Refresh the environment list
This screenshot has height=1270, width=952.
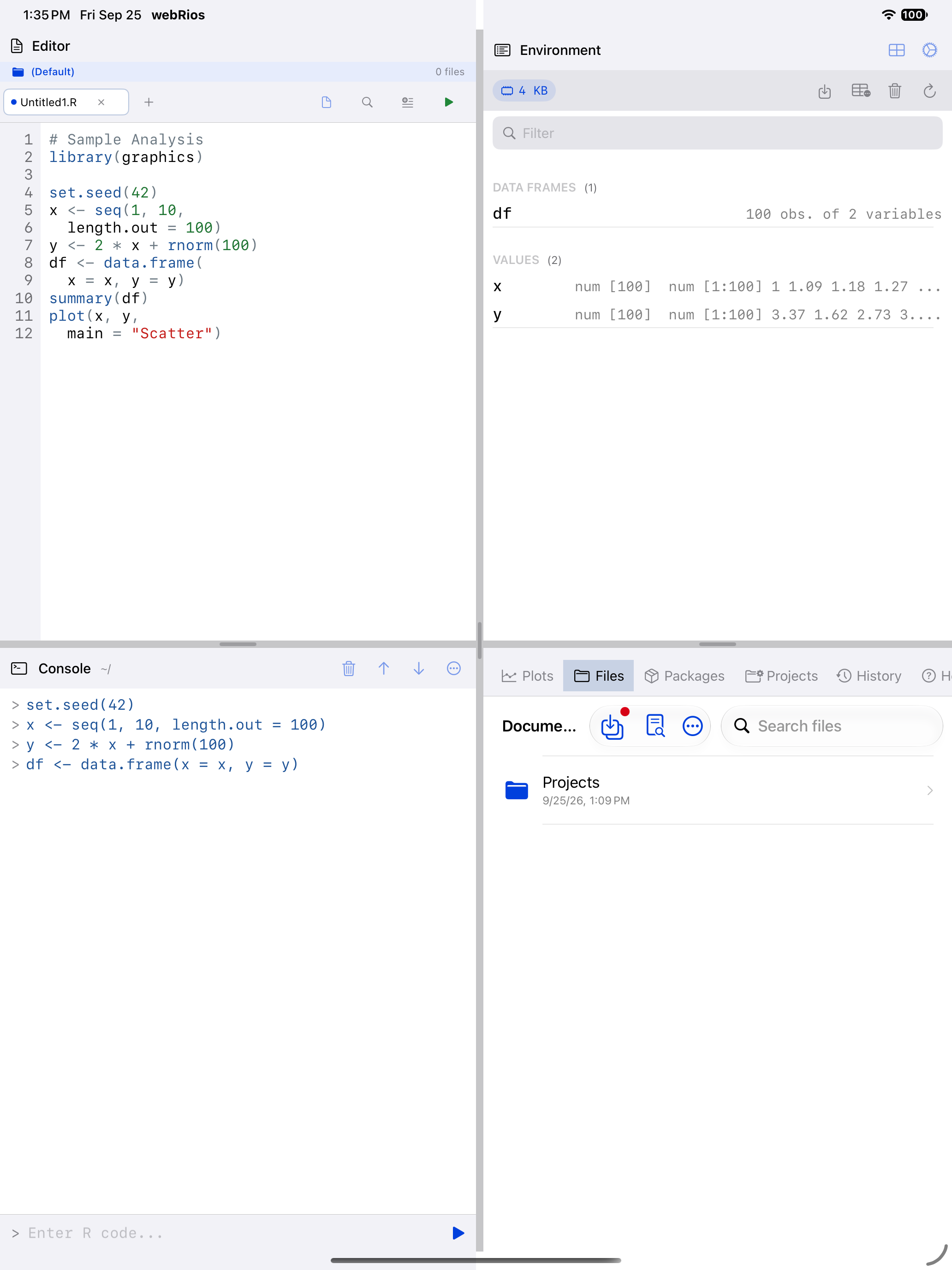point(929,91)
